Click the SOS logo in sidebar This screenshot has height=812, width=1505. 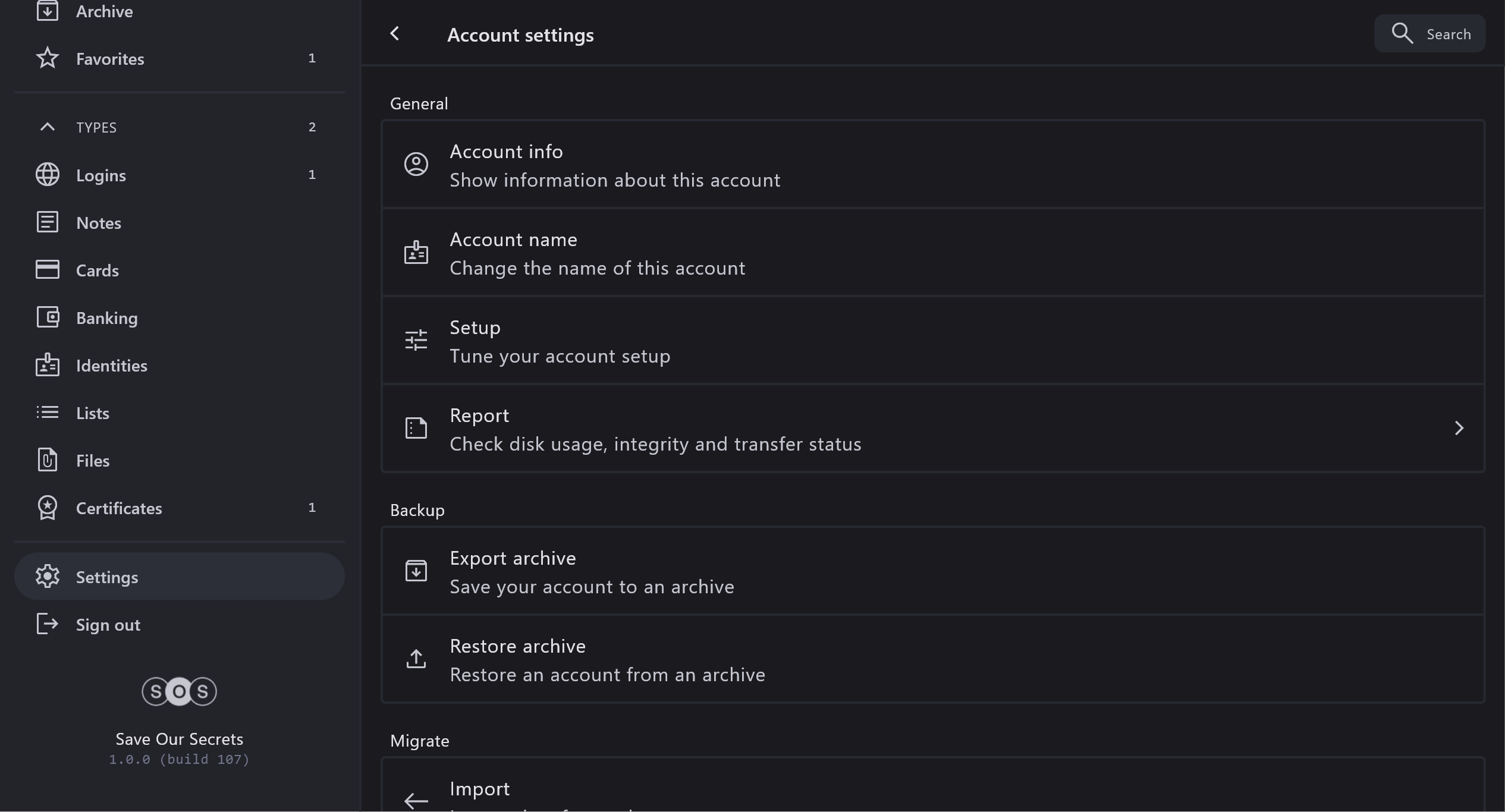(x=179, y=691)
